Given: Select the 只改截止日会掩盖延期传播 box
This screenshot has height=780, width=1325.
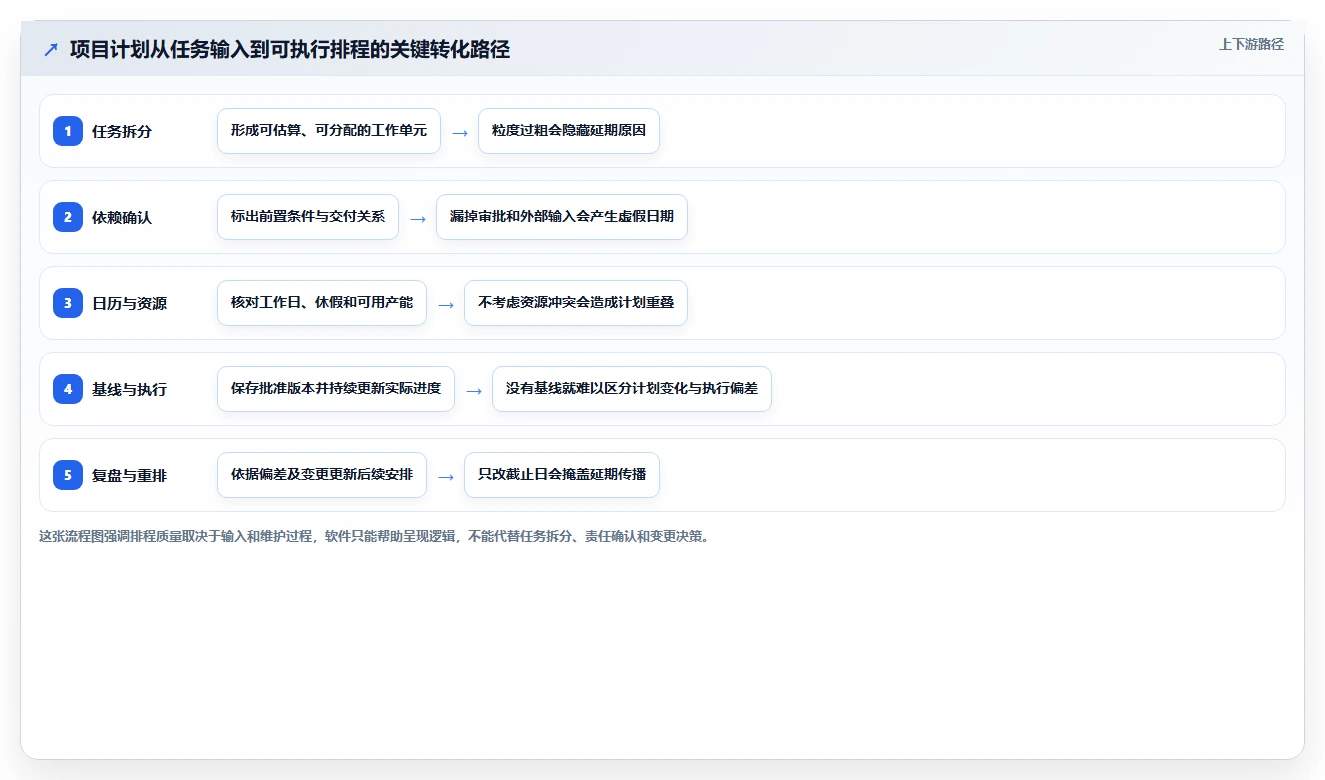Looking at the screenshot, I should (562, 475).
